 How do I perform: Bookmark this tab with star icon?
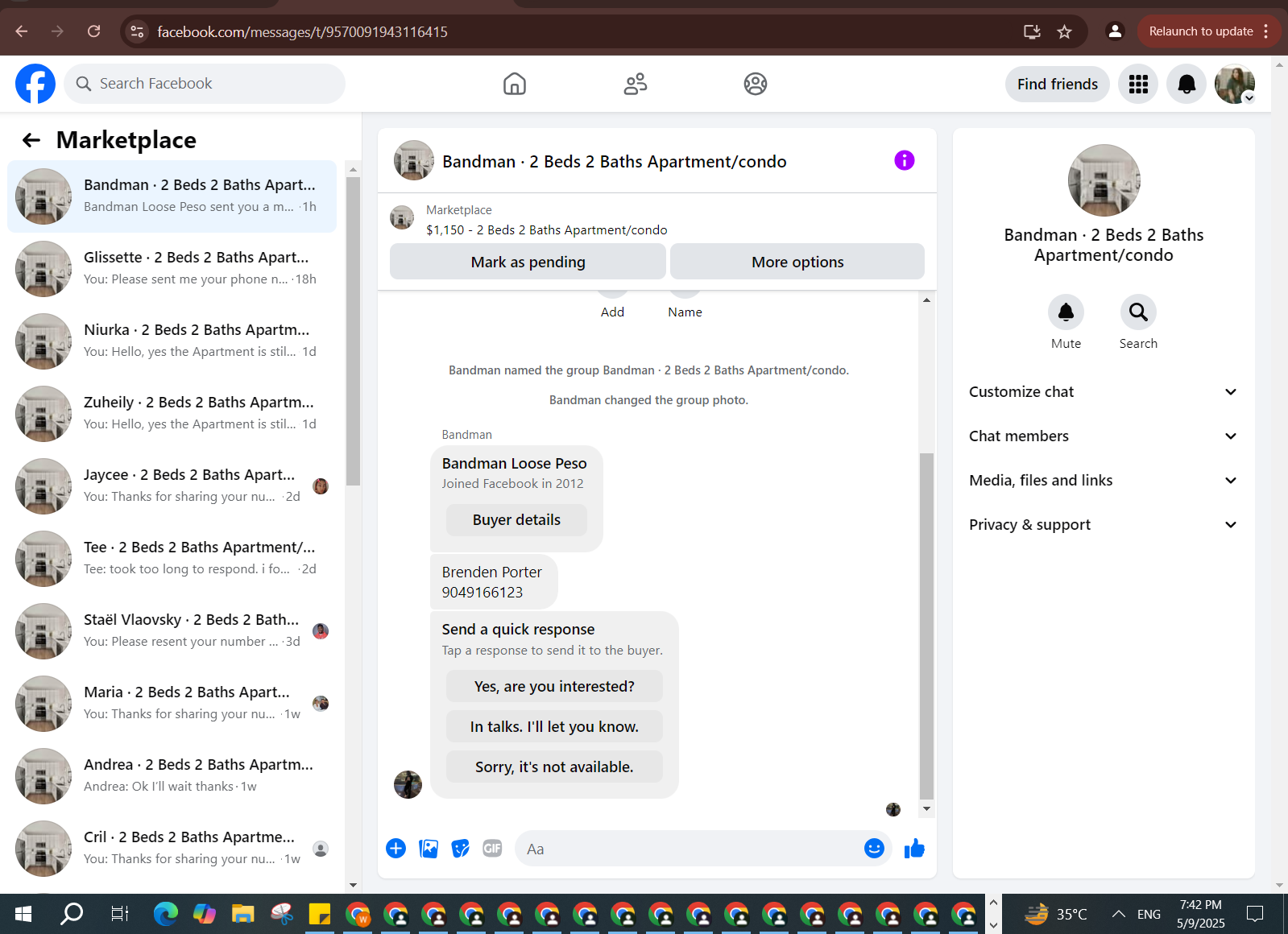[1064, 31]
